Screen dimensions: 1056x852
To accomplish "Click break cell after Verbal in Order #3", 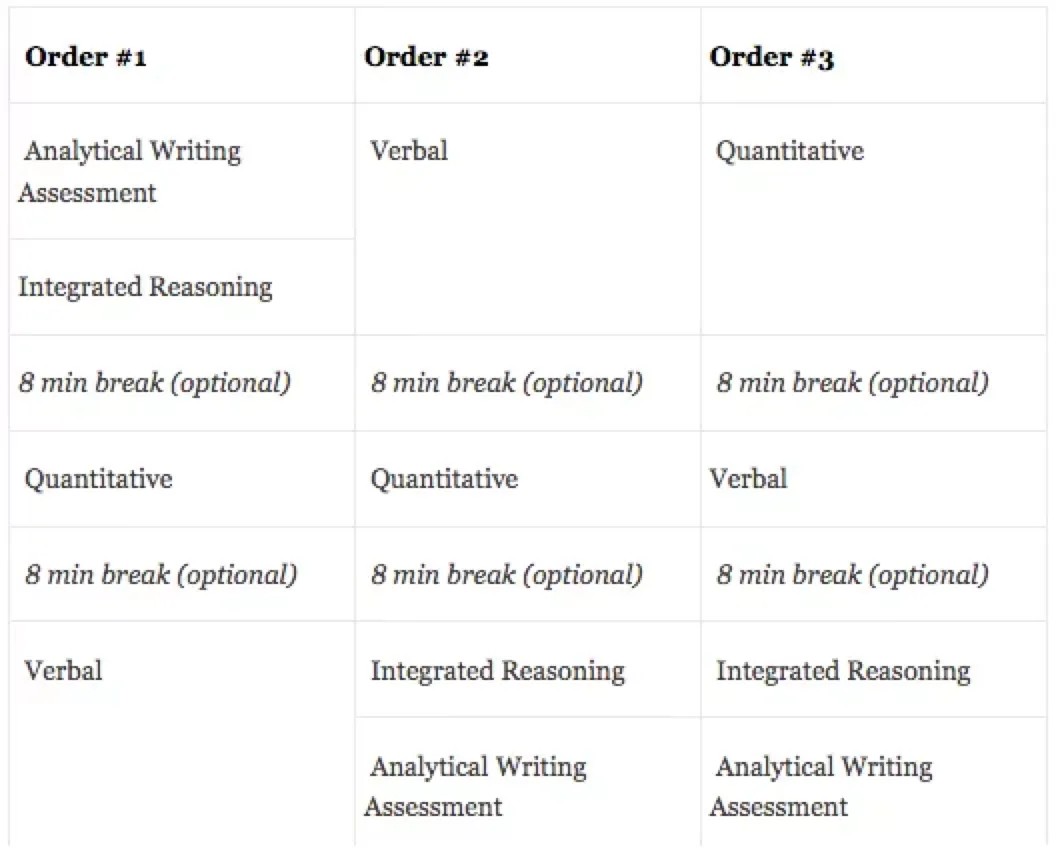I will point(852,575).
